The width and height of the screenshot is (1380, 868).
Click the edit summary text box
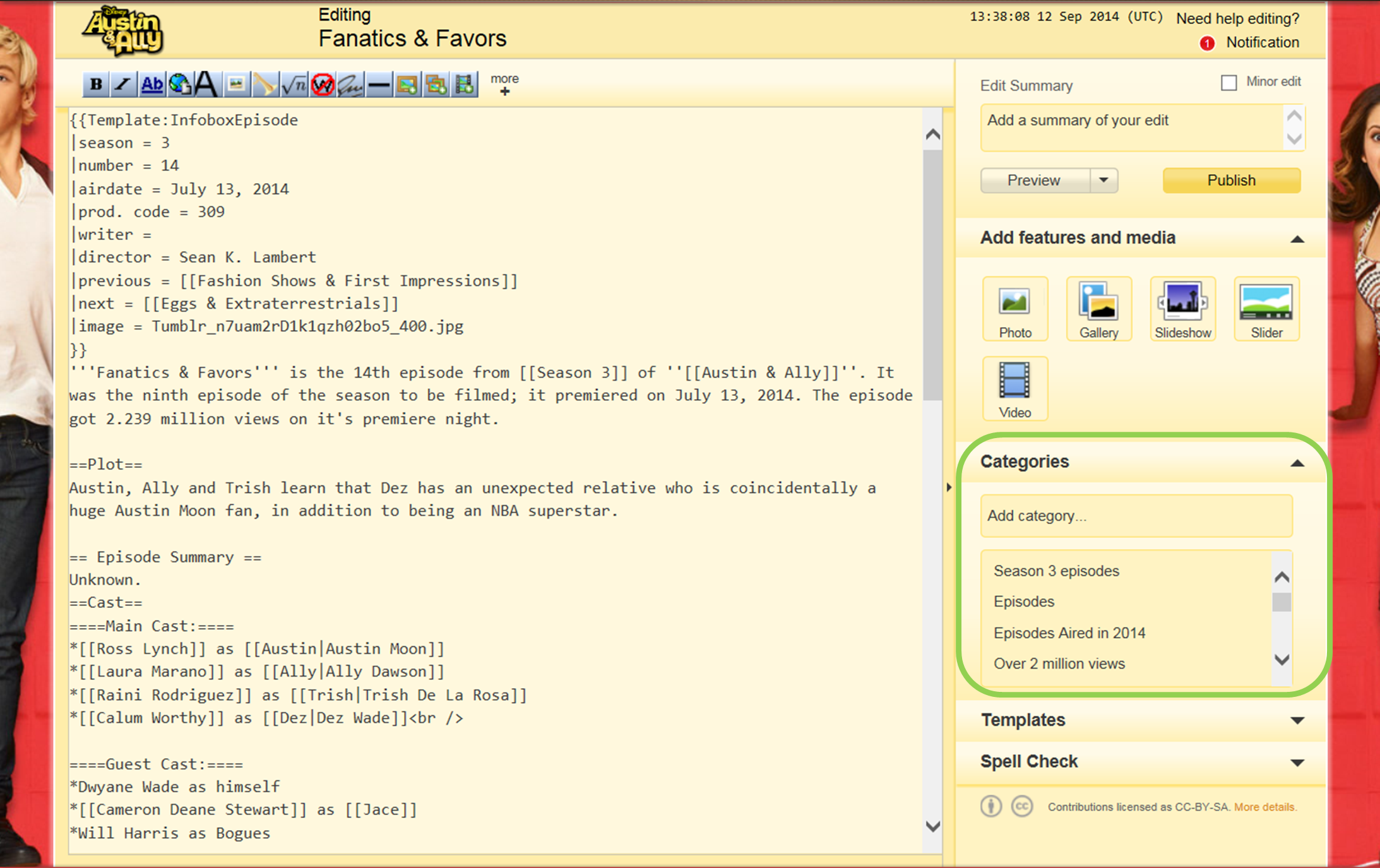[1132, 128]
